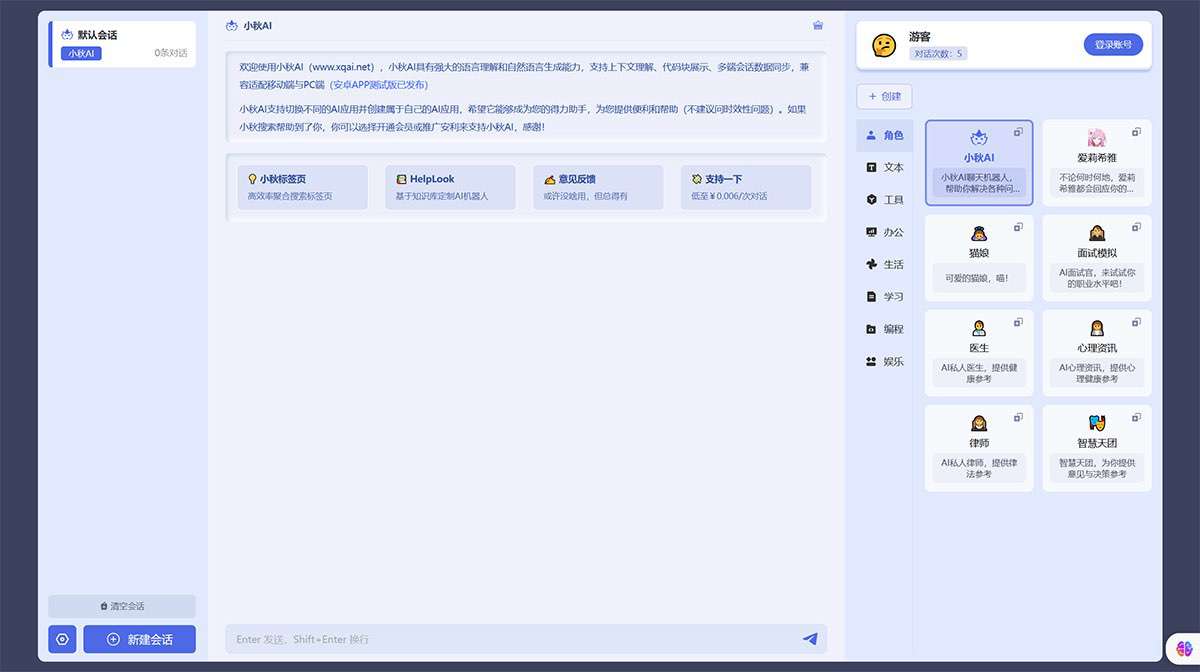Click copy icon on 心理资讯 card
The height and width of the screenshot is (672, 1200).
coord(1136,322)
